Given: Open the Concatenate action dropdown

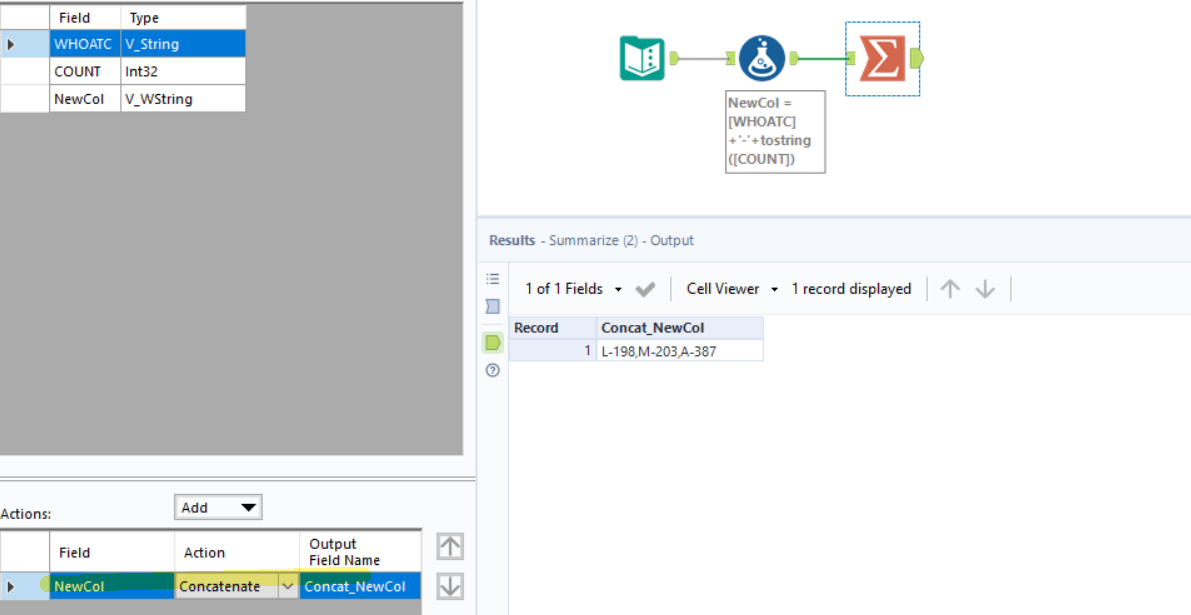Looking at the screenshot, I should point(288,586).
